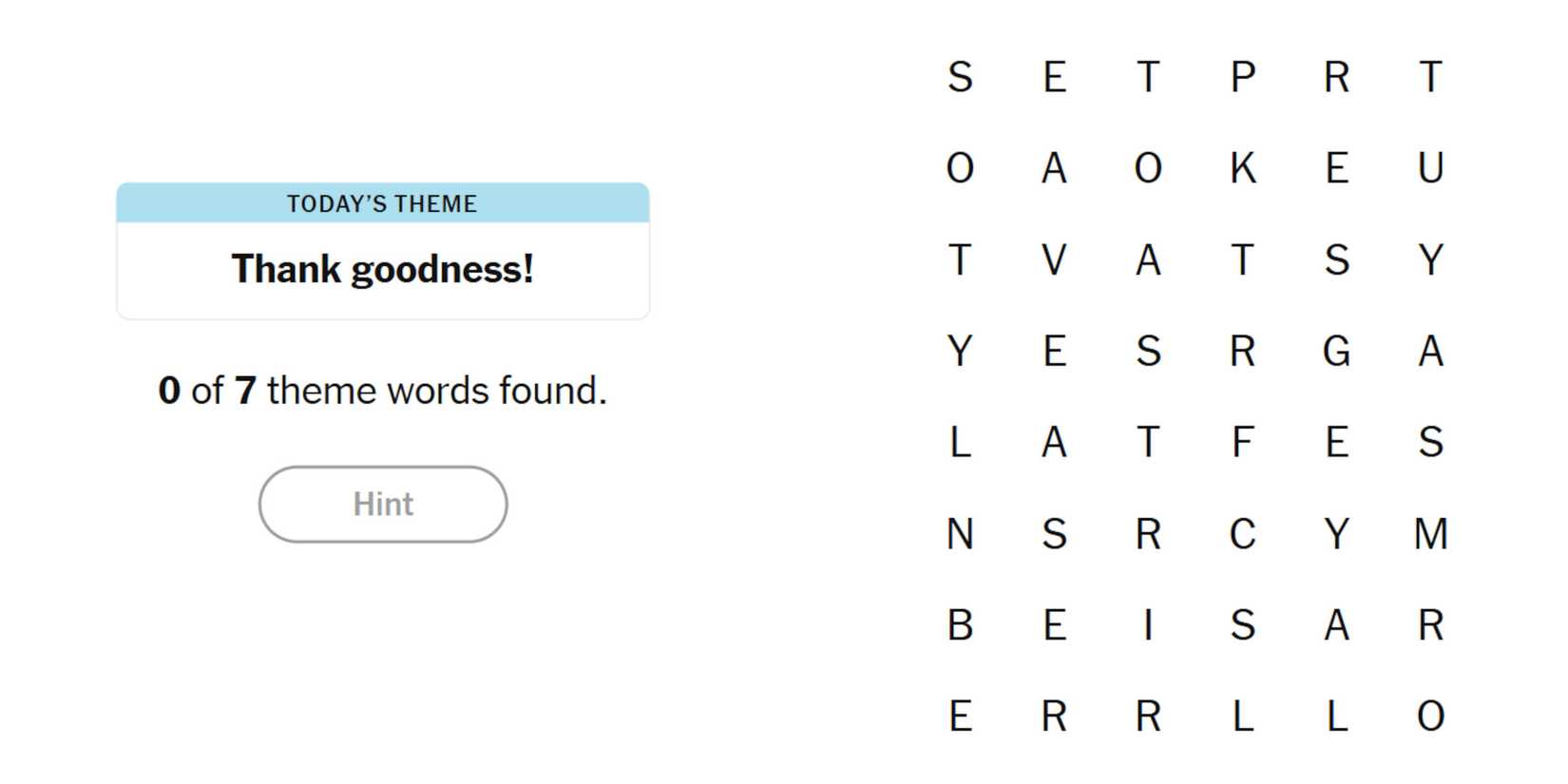
Task: Choose the letter M in the puzzle
Action: 1430,533
